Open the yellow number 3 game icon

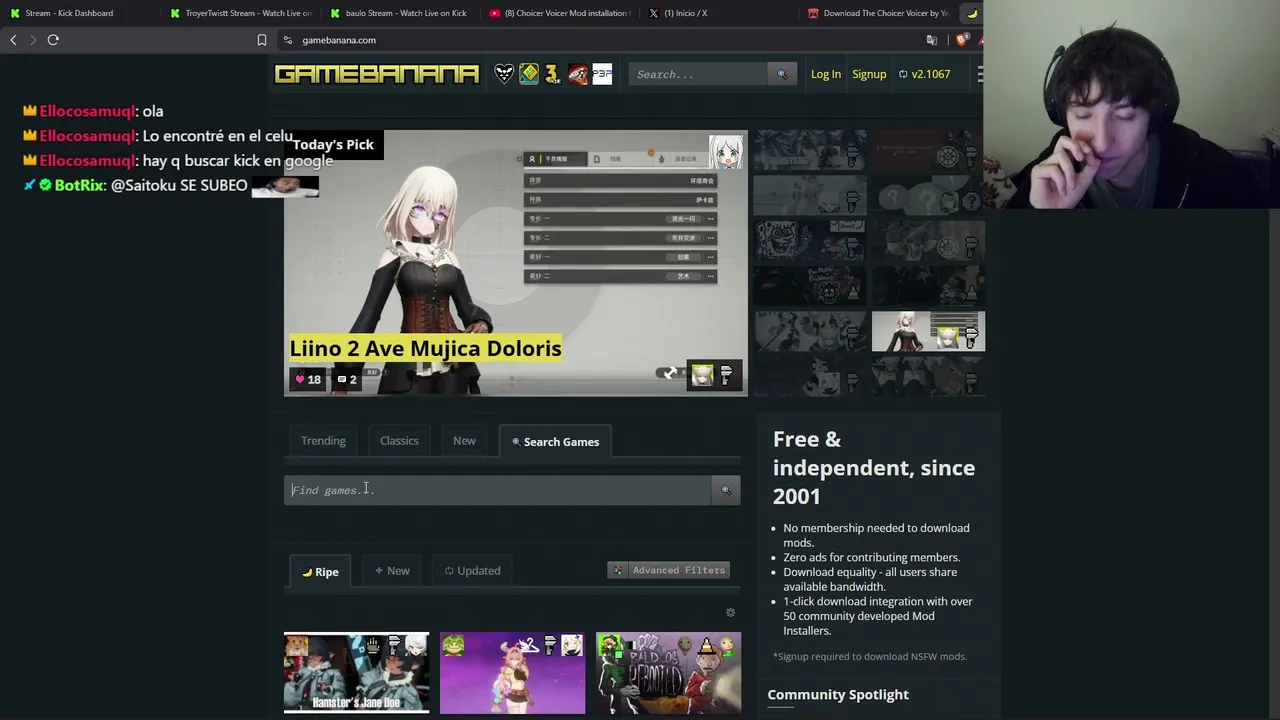(x=552, y=74)
